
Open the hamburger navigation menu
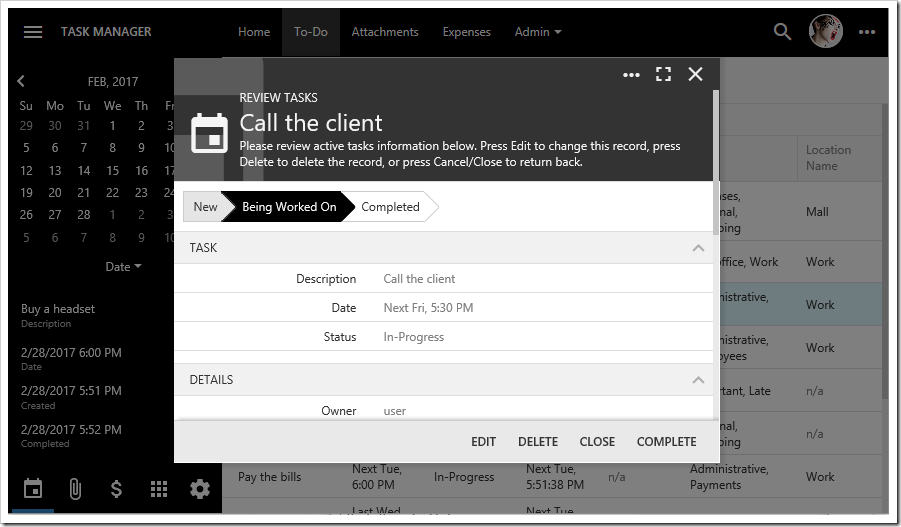point(33,32)
